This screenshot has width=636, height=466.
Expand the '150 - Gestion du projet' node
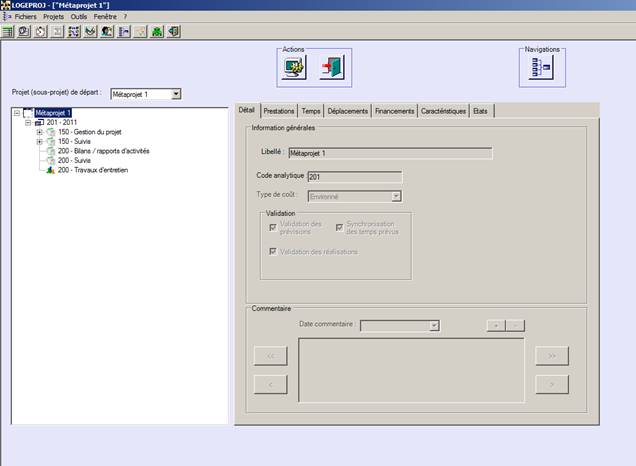[x=39, y=131]
